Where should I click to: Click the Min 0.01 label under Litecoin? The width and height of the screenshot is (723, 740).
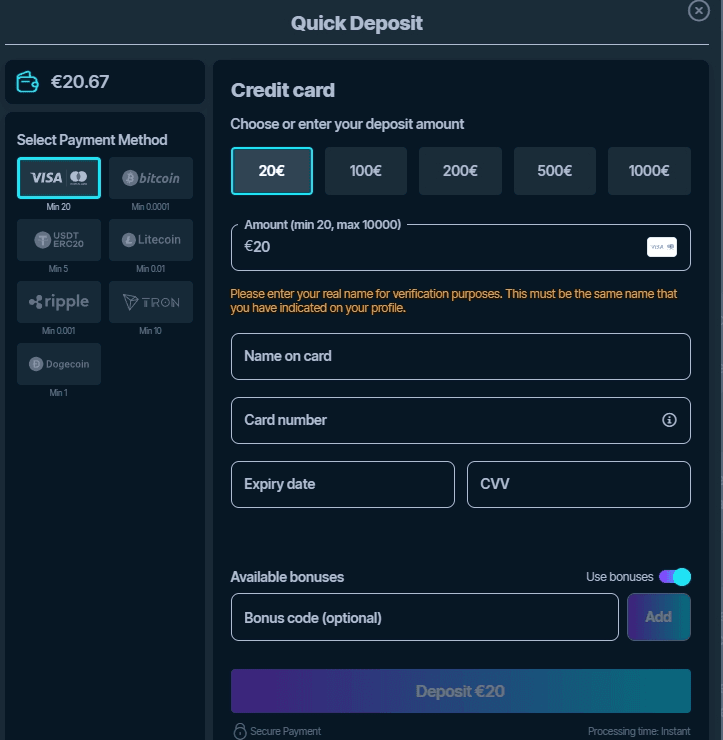(151, 269)
